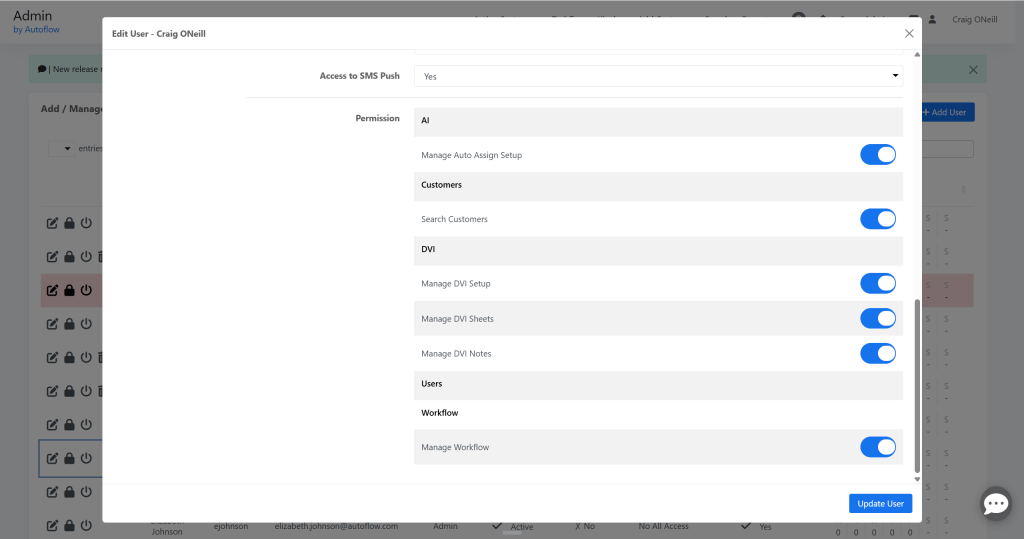The image size is (1024, 539).
Task: Click the scroll-down arrow of the dialog
Action: tap(917, 479)
